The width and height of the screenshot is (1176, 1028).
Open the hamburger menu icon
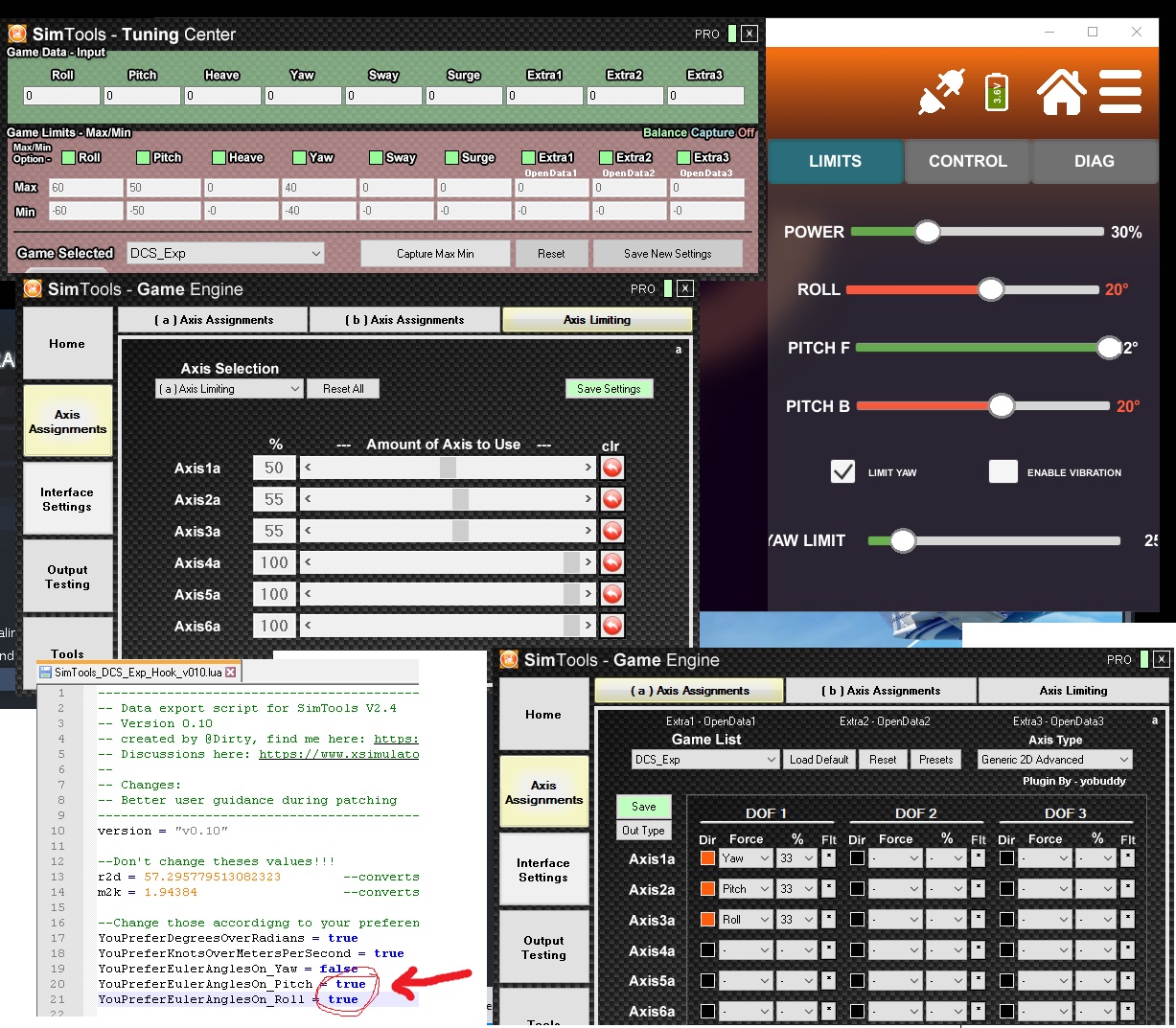(x=1119, y=93)
